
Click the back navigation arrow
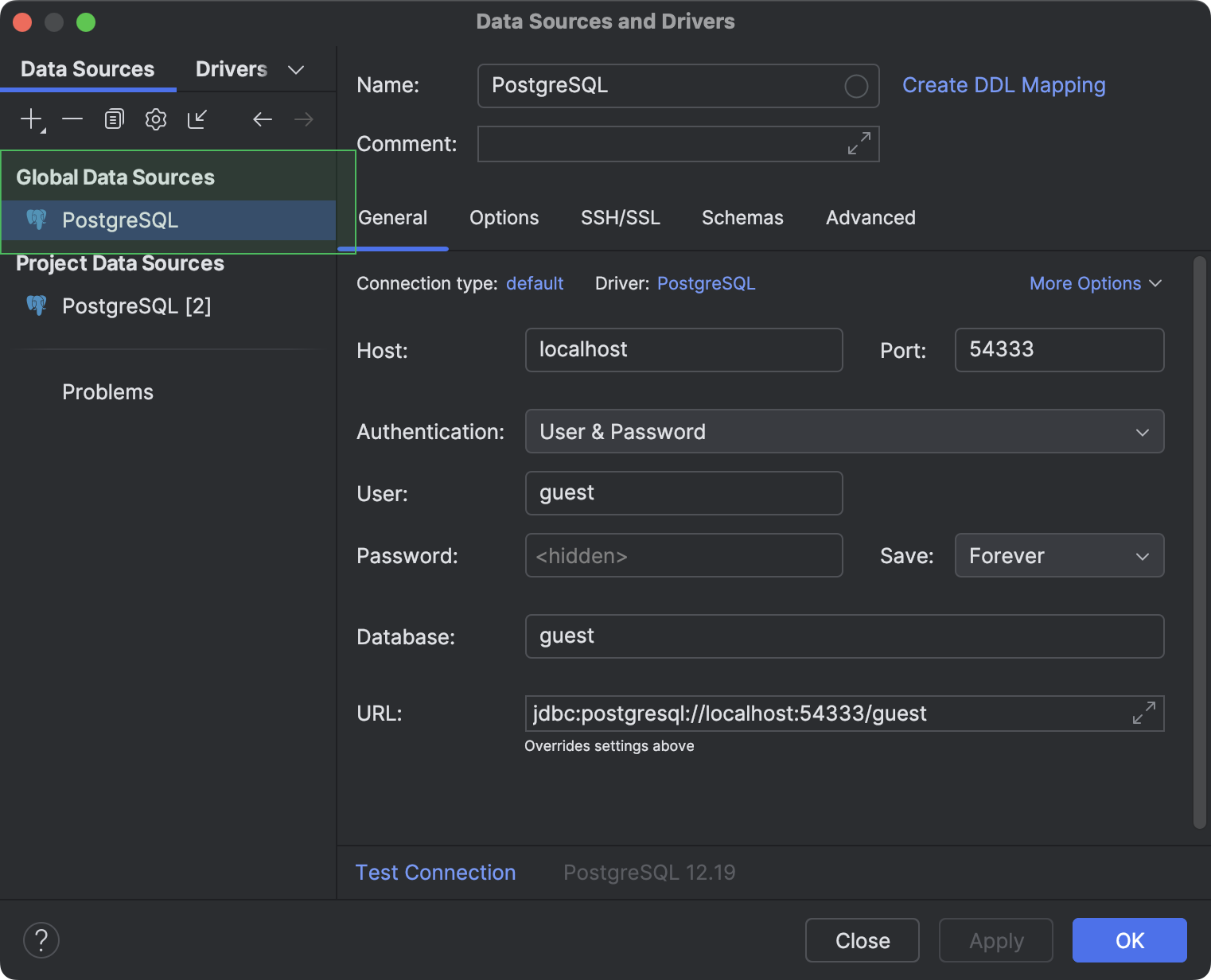(x=263, y=119)
